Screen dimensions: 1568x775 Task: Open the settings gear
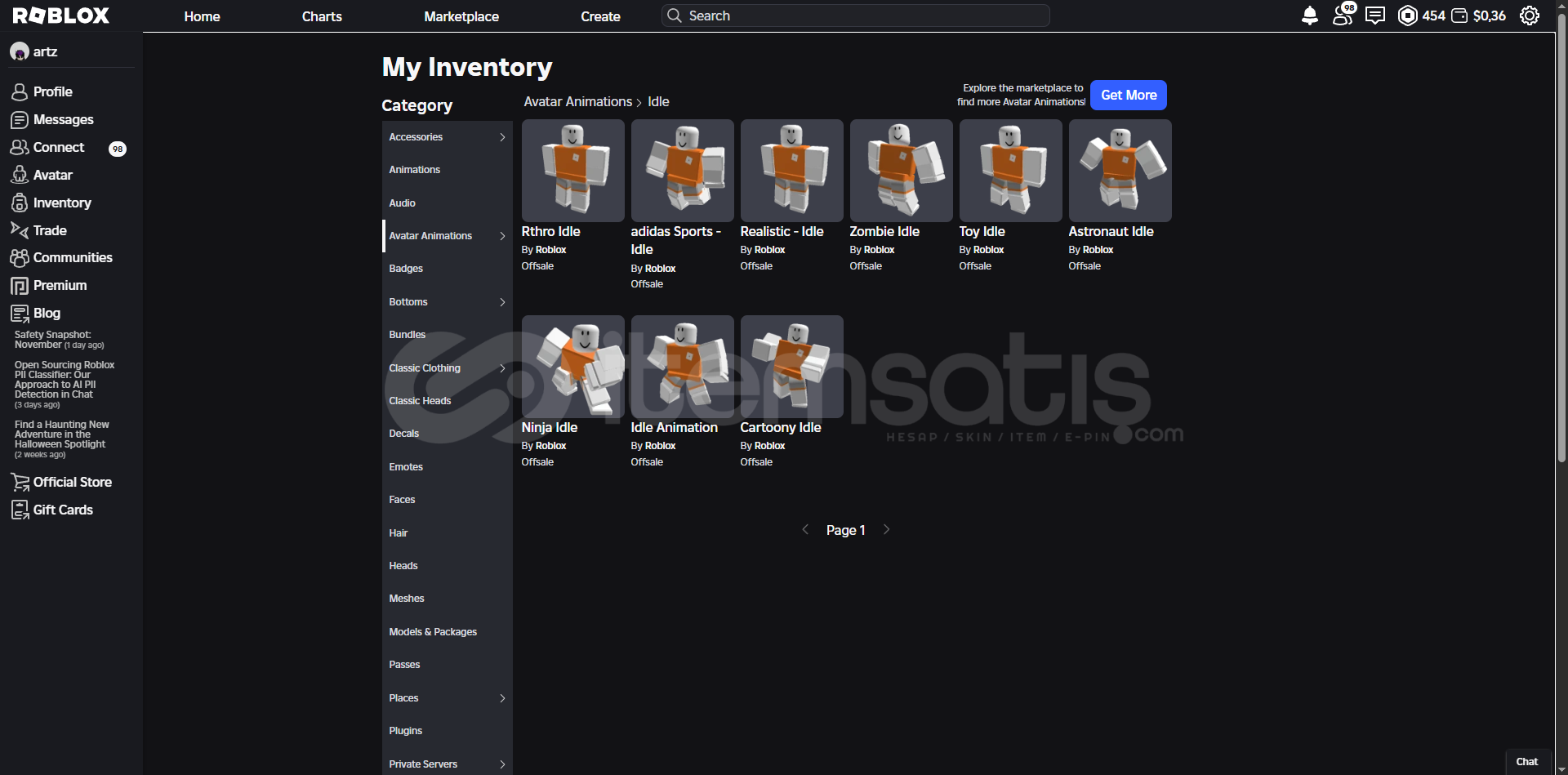point(1530,16)
